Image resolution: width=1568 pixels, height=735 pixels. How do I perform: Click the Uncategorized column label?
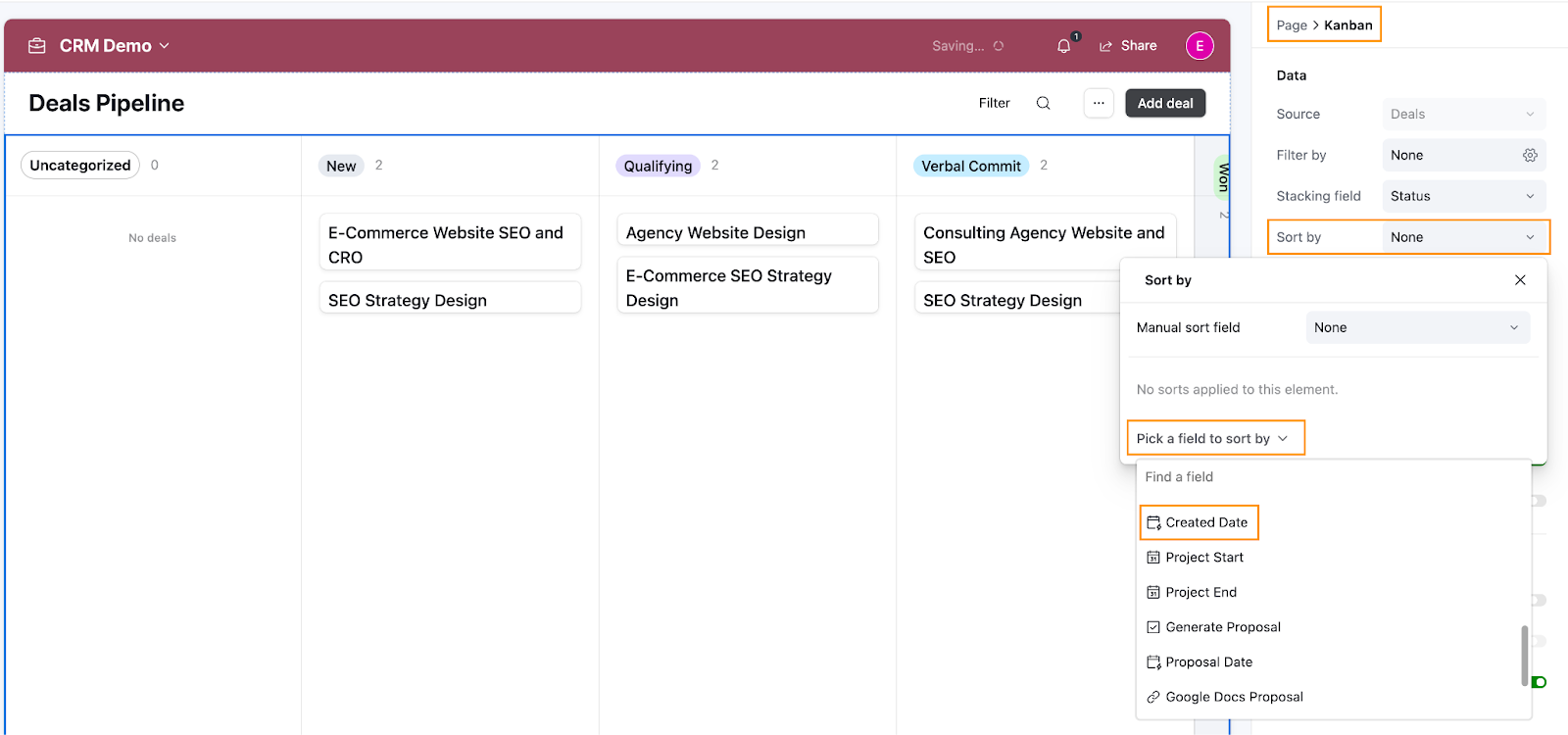coord(80,165)
